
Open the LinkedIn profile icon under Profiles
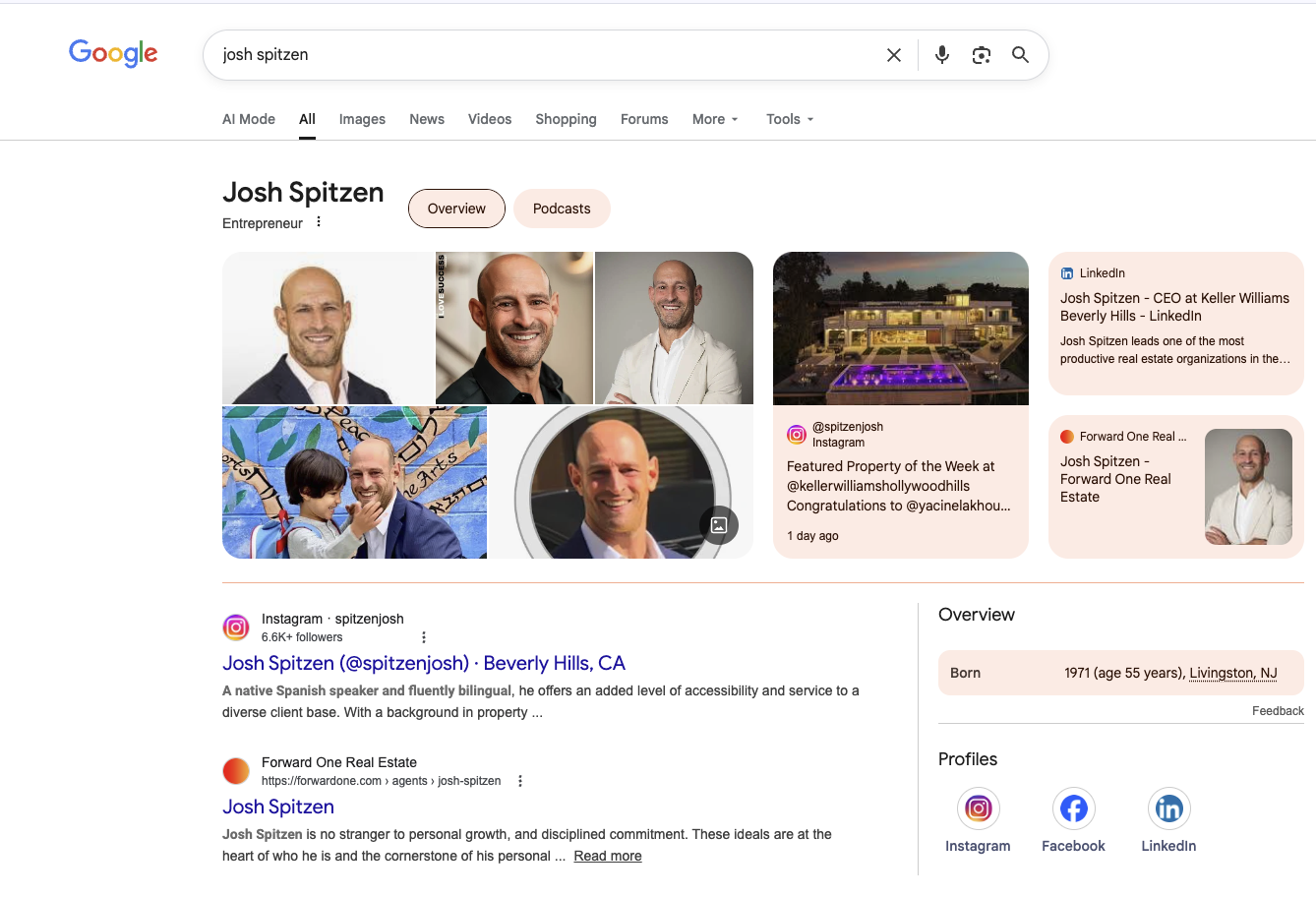tap(1168, 808)
